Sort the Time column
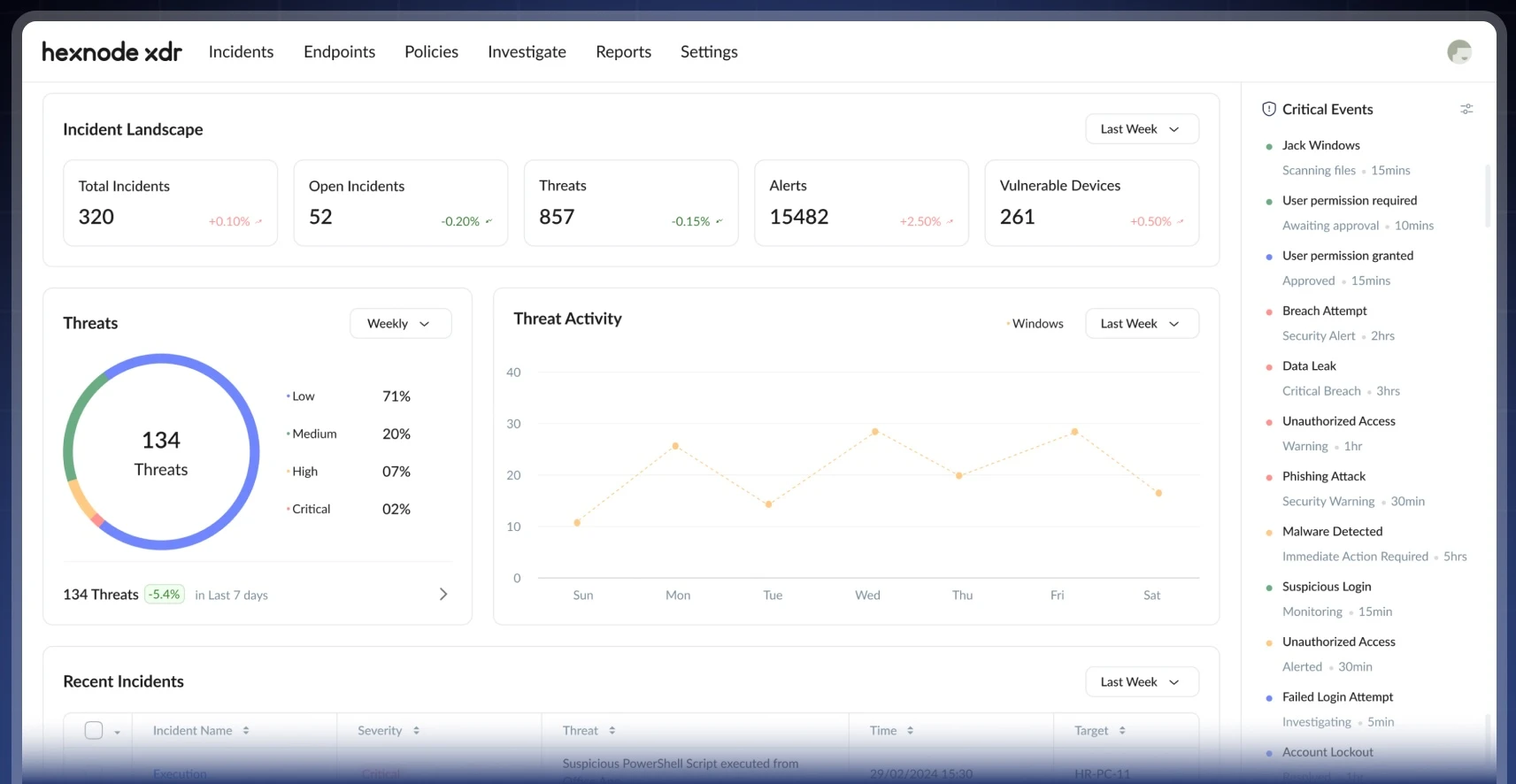The height and width of the screenshot is (784, 1516). tap(910, 731)
